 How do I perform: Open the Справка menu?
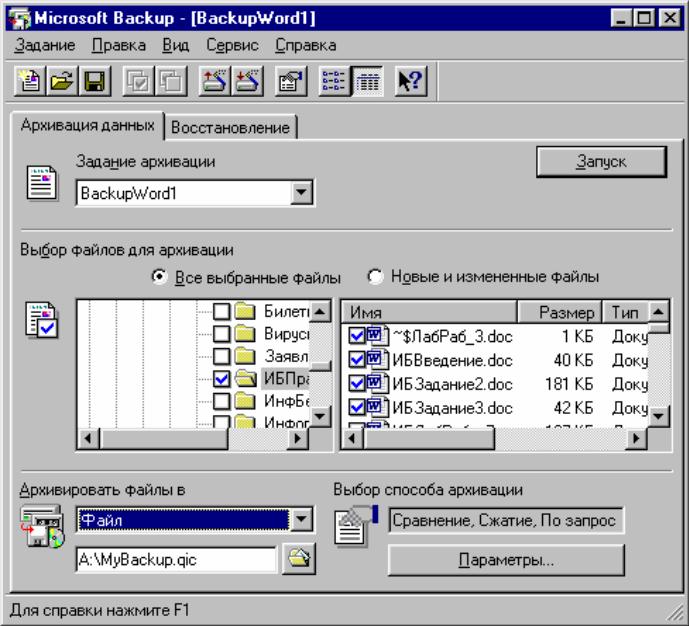(306, 45)
